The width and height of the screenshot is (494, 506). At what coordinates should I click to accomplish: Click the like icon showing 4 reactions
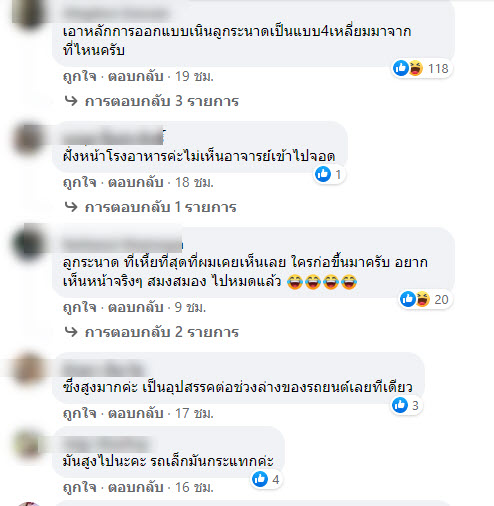click(x=260, y=479)
